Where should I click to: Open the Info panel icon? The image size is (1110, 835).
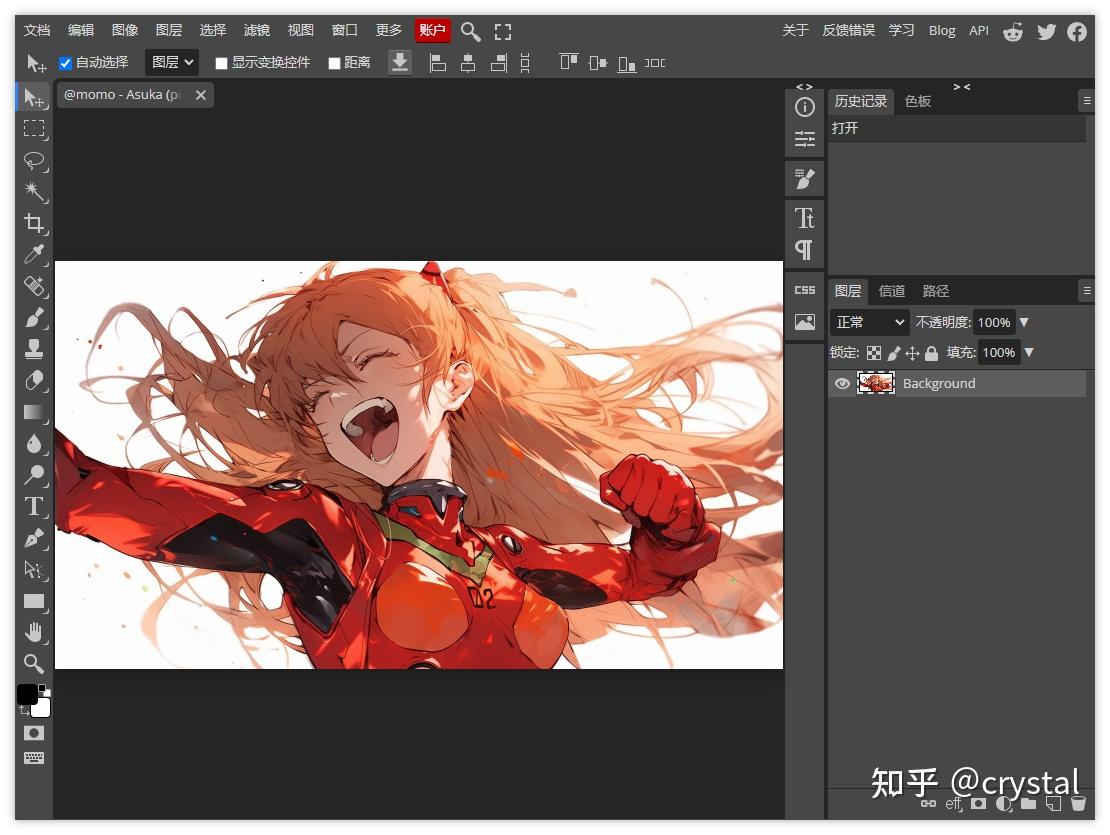coord(805,107)
